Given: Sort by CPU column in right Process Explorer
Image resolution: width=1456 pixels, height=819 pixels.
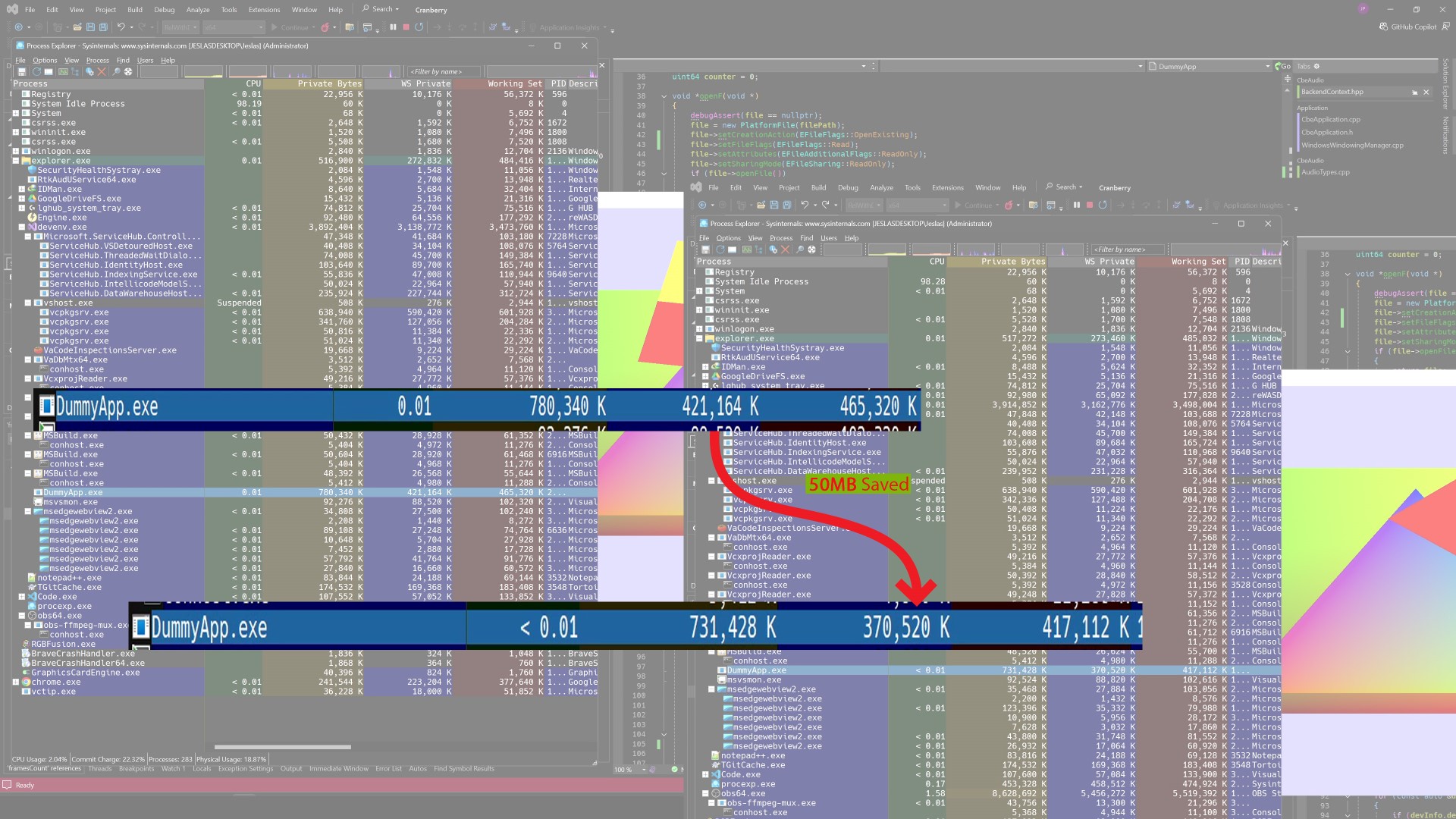Looking at the screenshot, I should [x=918, y=262].
